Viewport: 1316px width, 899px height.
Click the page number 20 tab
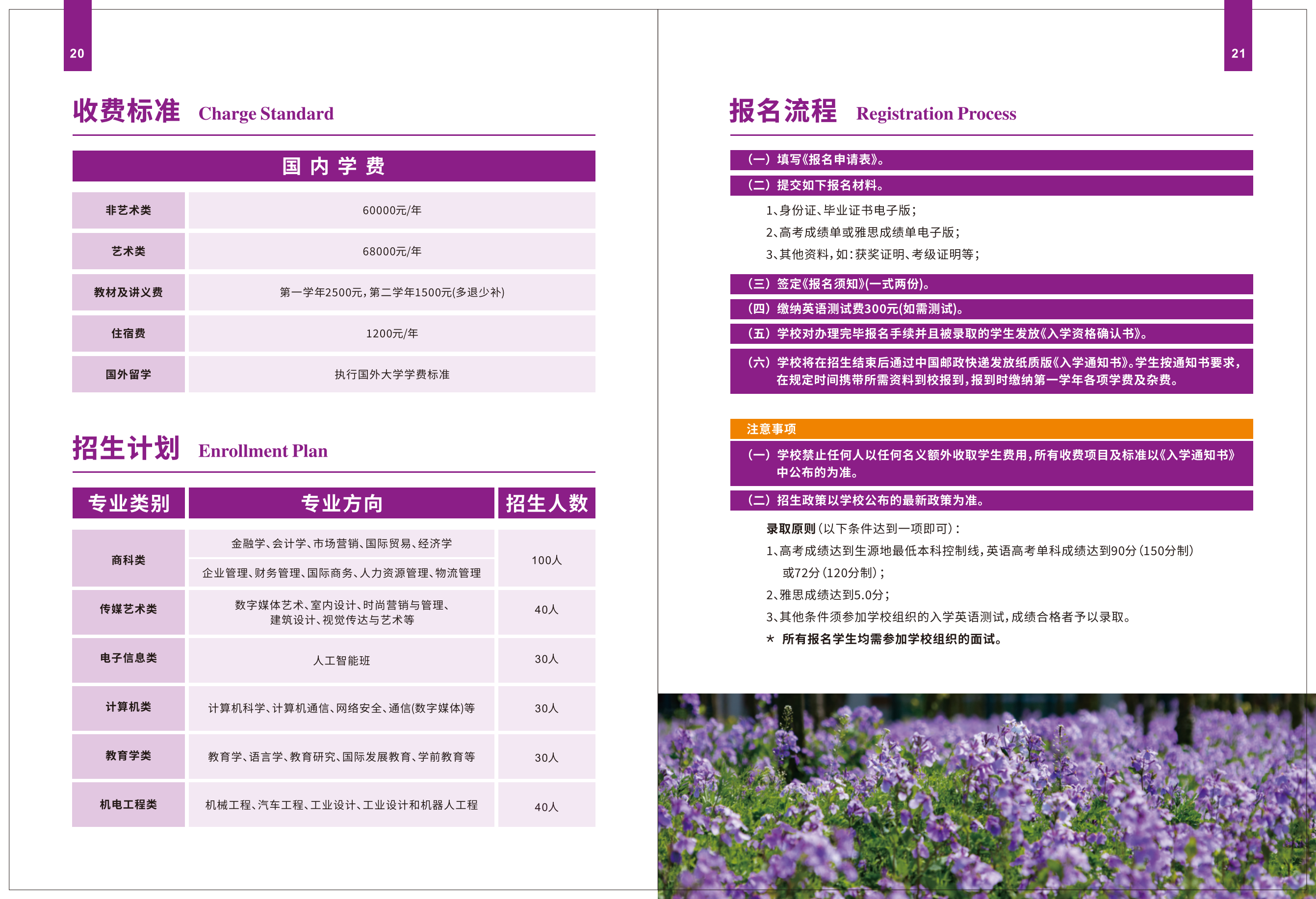(x=77, y=36)
